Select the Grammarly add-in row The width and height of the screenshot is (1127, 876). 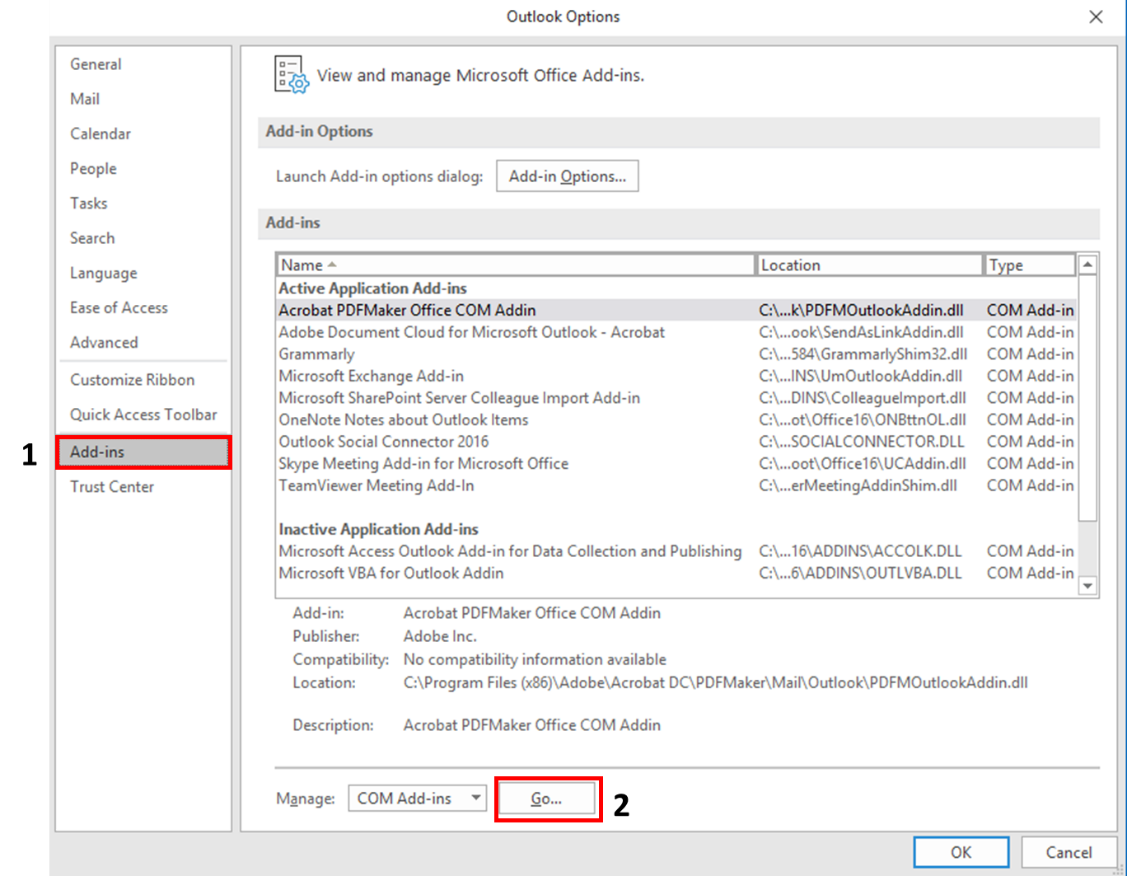[x=676, y=354]
